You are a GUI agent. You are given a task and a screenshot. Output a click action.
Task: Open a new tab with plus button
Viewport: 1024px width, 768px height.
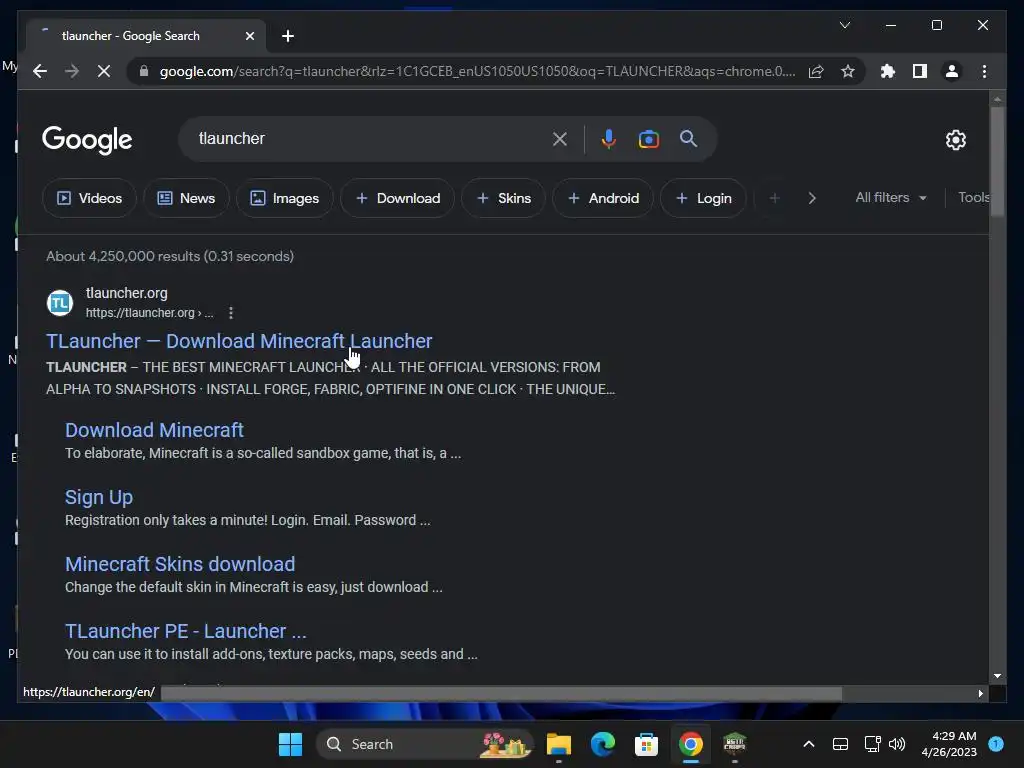click(287, 36)
